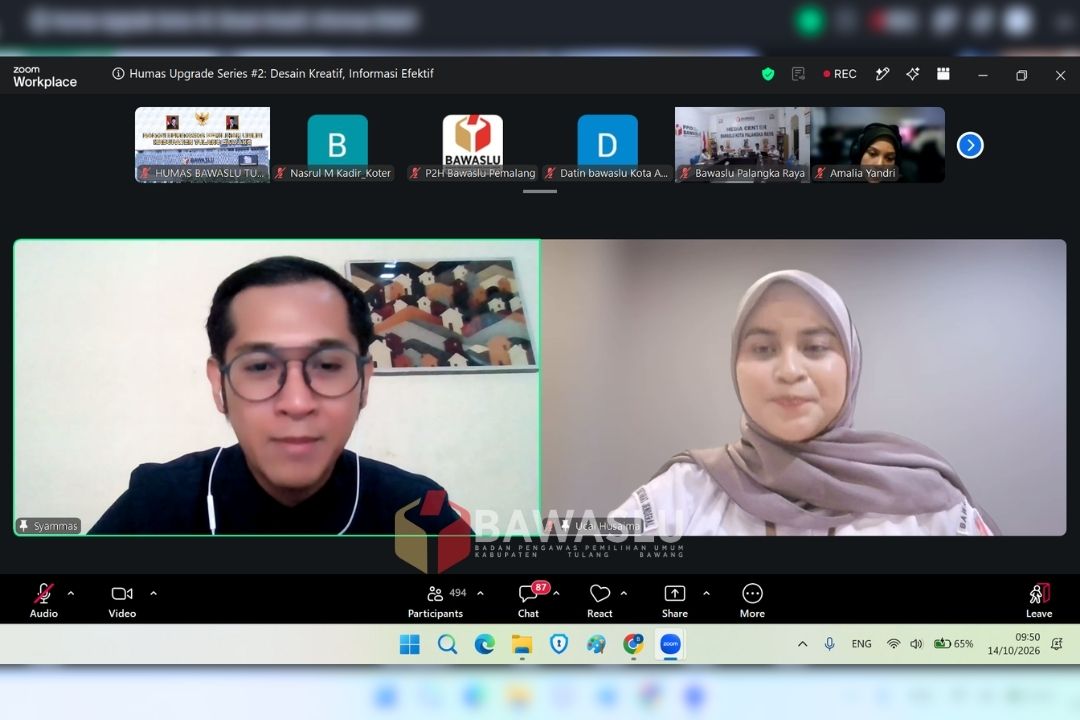The image size is (1080, 720).
Task: Open the meeting notes icon beside REC
Action: (798, 74)
